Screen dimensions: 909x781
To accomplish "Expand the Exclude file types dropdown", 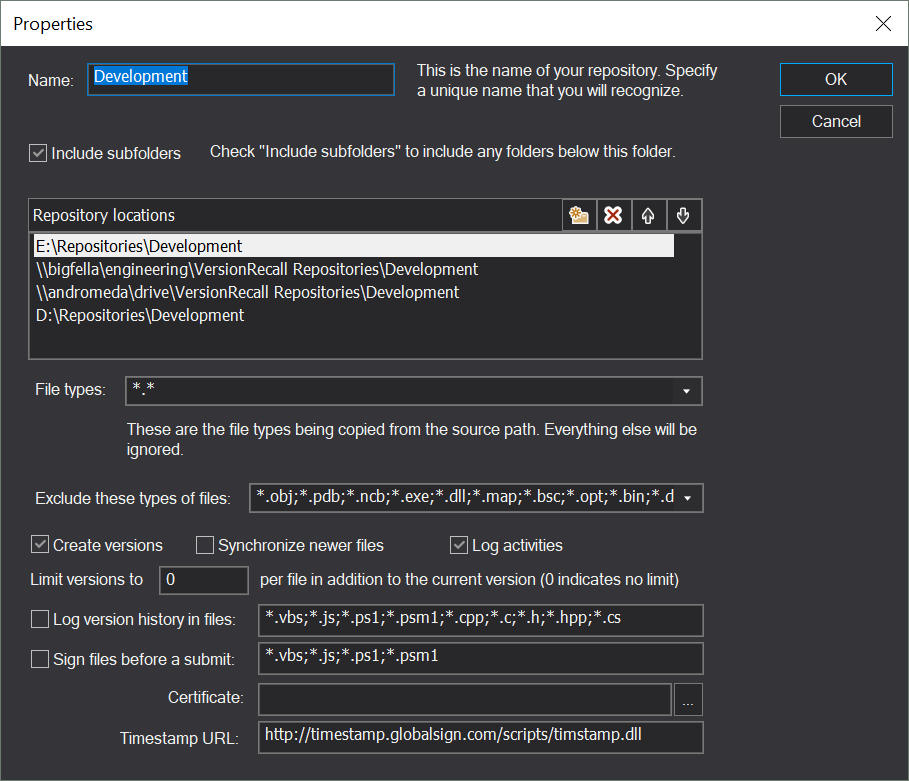I will pyautogui.click(x=688, y=498).
